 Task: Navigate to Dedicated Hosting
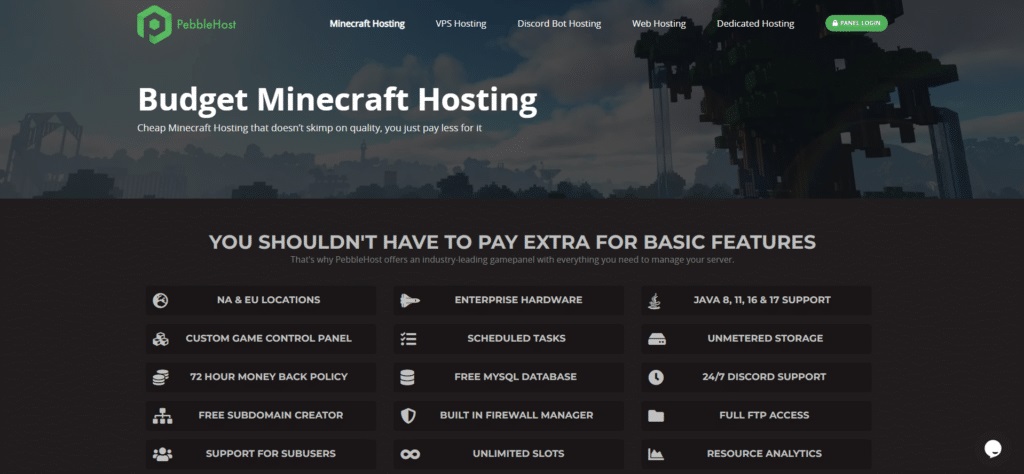756,24
